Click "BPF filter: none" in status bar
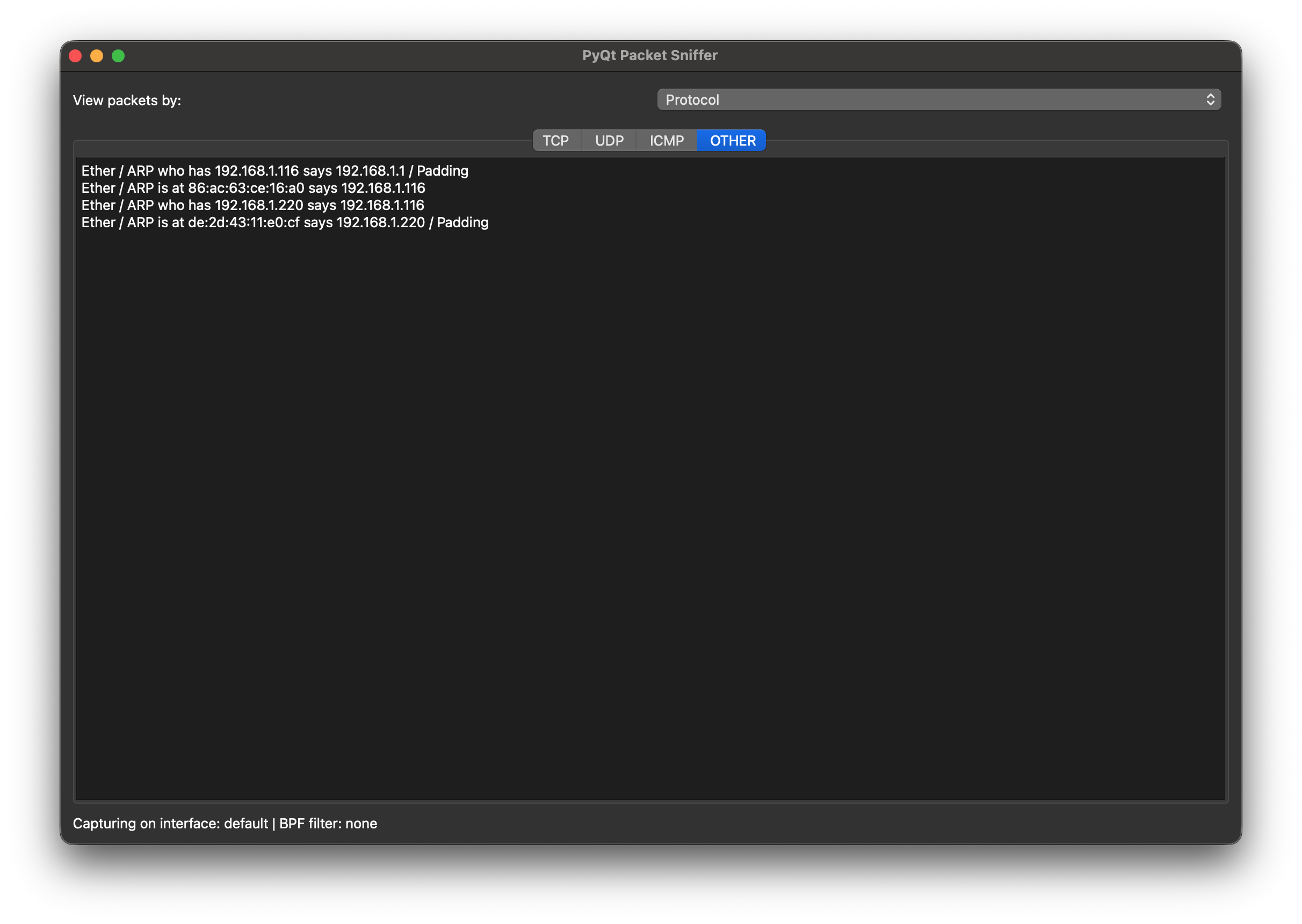Image resolution: width=1302 pixels, height=924 pixels. click(x=328, y=824)
